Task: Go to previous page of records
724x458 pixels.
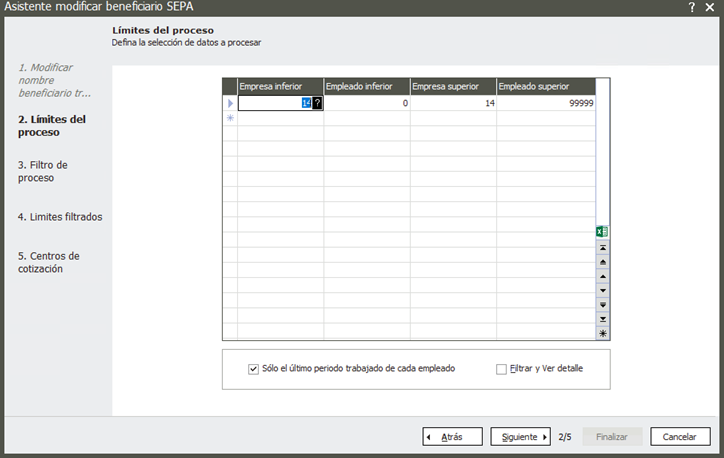Action: (603, 260)
